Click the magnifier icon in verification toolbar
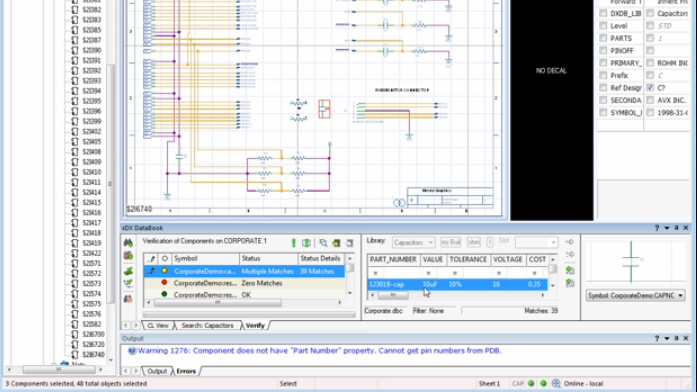Image resolution: width=697 pixels, height=392 pixels. (x=323, y=243)
